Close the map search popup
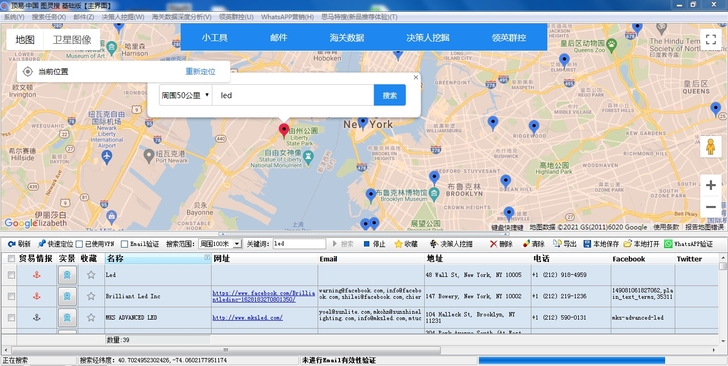 (x=416, y=78)
